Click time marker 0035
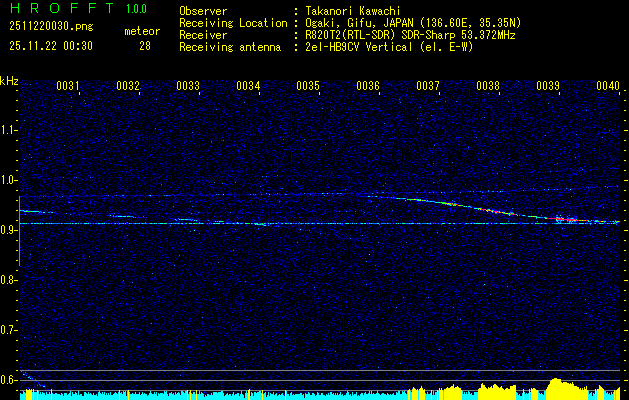This screenshot has width=629, height=400. click(308, 86)
